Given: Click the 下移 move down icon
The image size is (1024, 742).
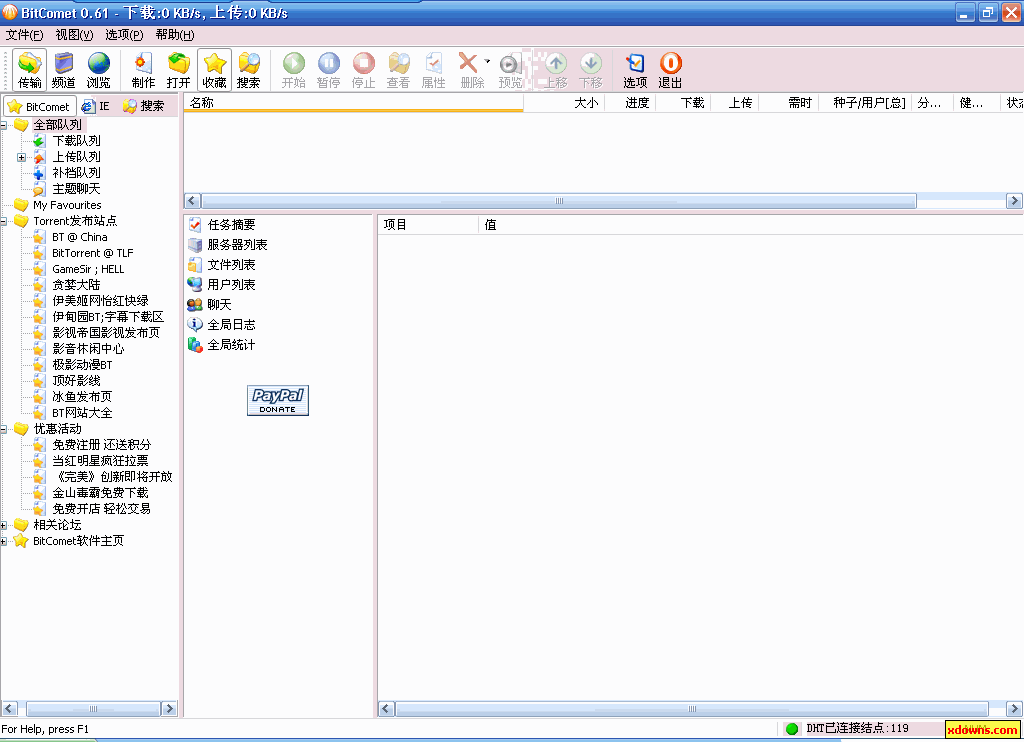Looking at the screenshot, I should click(x=590, y=69).
